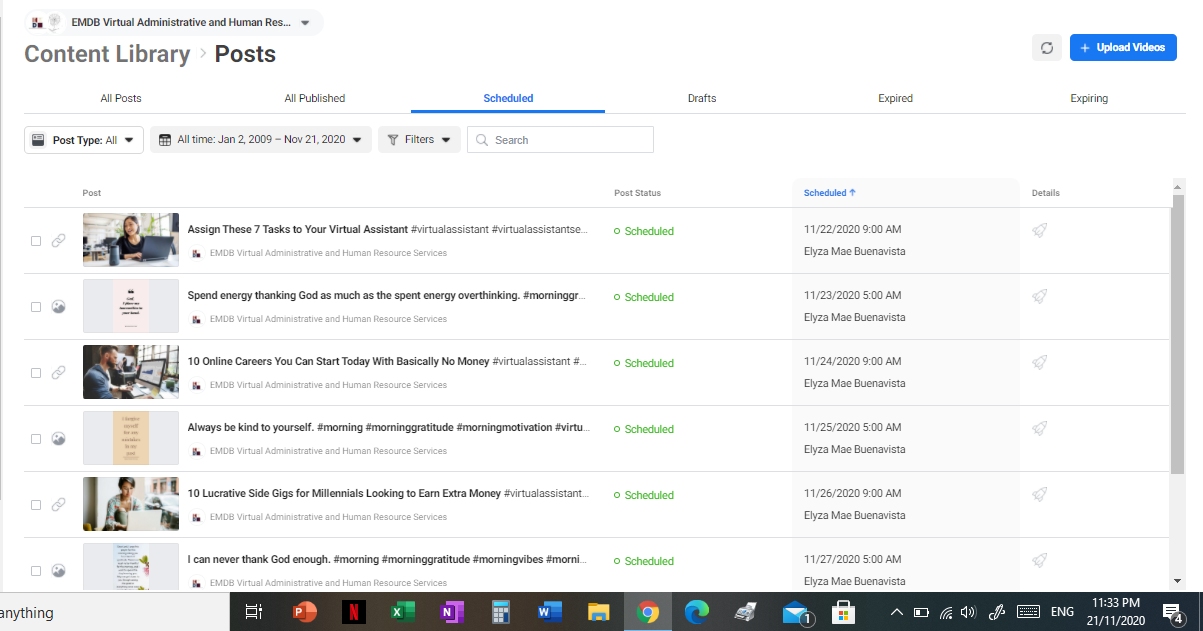The height and width of the screenshot is (631, 1203).
Task: Open Excel from the taskbar
Action: (402, 612)
